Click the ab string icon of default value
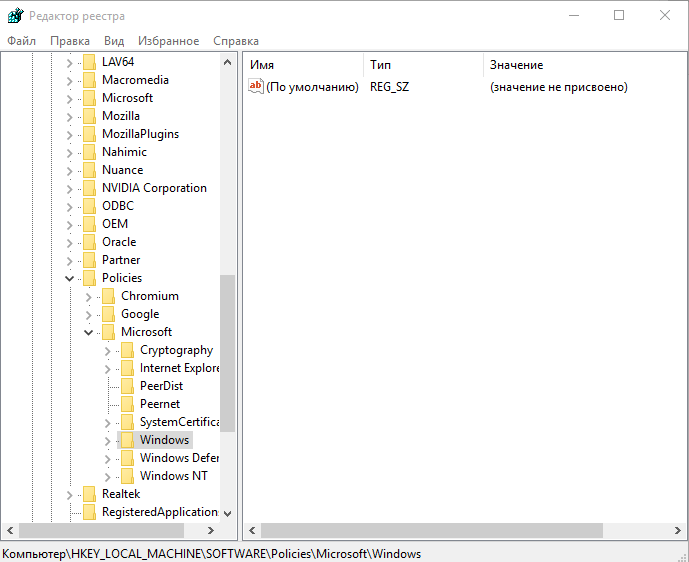 (x=256, y=87)
